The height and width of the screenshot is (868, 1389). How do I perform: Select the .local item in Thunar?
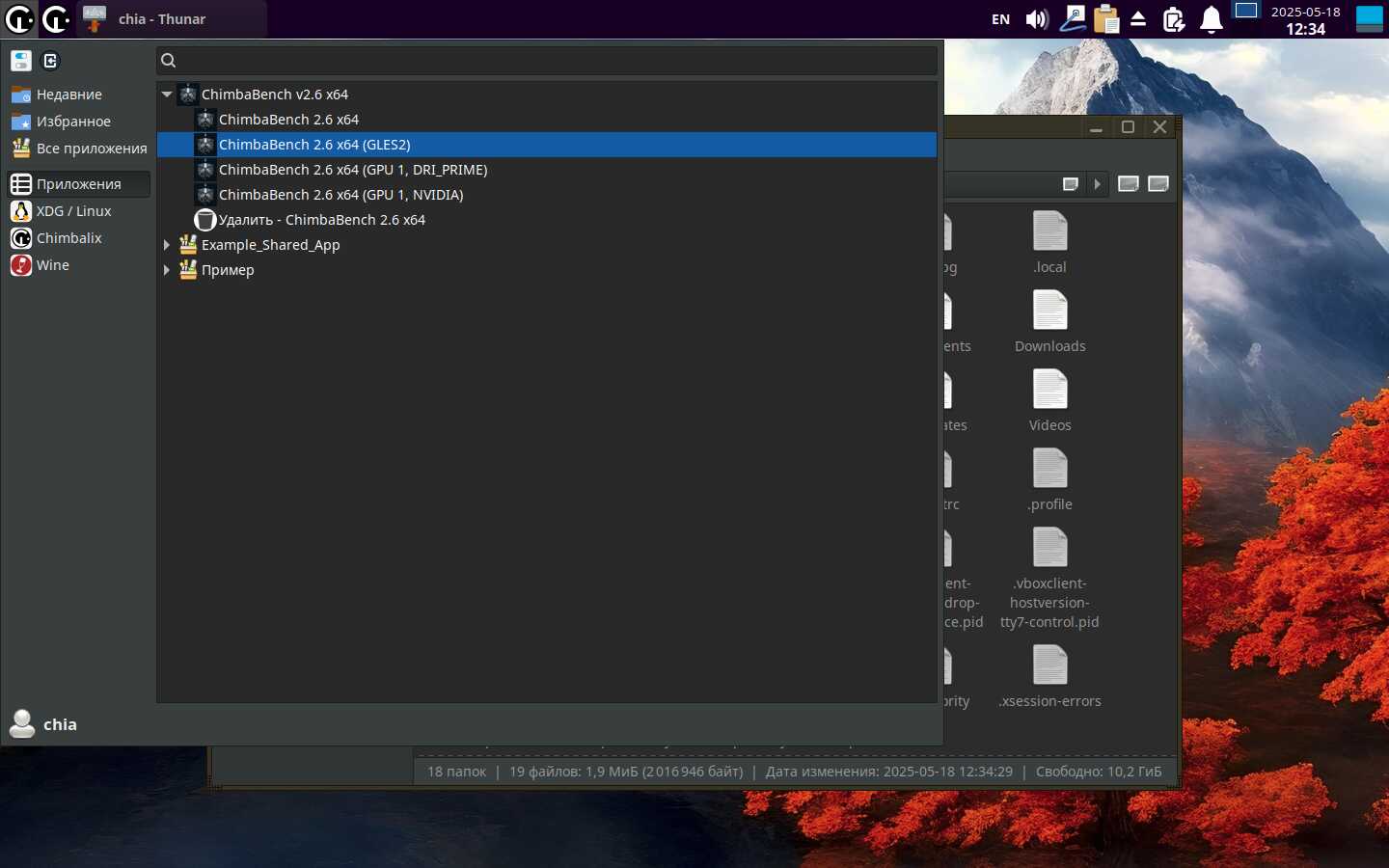(x=1050, y=243)
